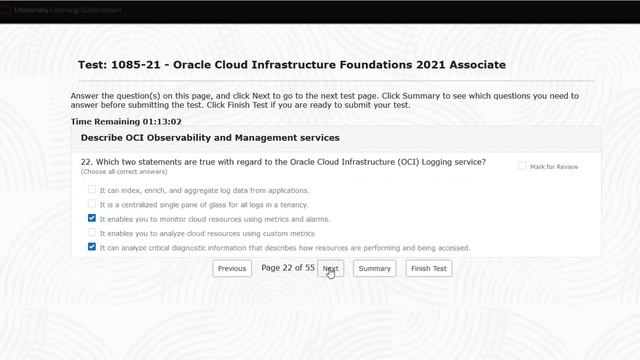The height and width of the screenshot is (360, 640).
Task: Click '(Choose all correct answers)' note
Action: pyautogui.click(x=124, y=172)
